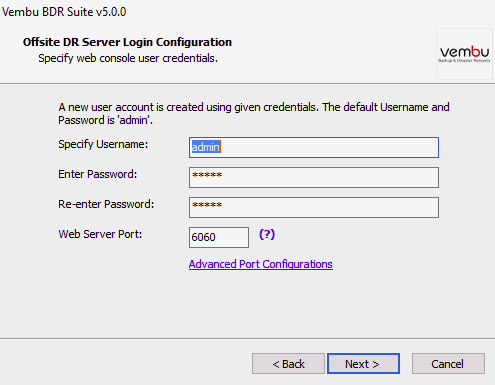
Task: Click the highlighted admin text
Action: click(x=206, y=147)
